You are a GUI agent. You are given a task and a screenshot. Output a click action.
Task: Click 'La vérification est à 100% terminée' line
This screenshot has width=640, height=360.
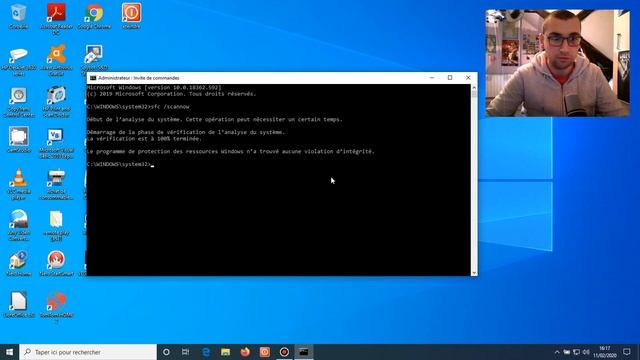[x=144, y=139]
